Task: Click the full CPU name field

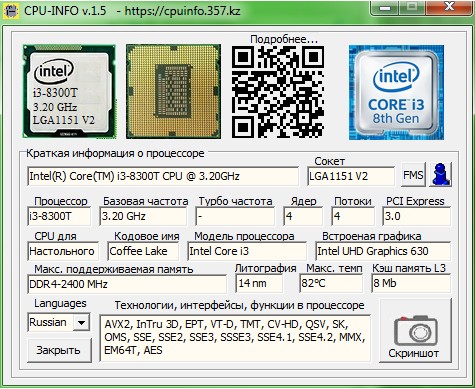Action: [163, 176]
